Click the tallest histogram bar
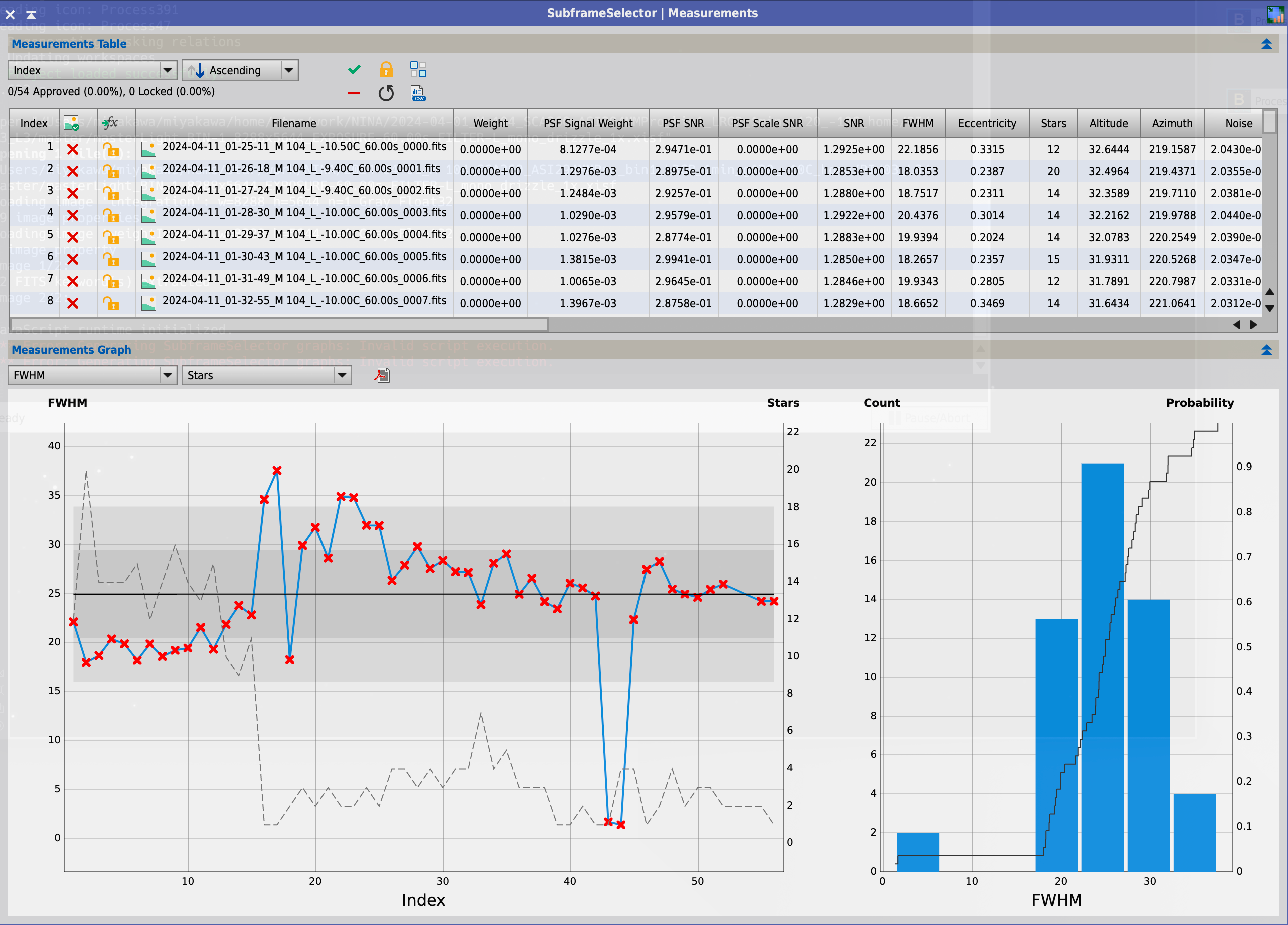The height and width of the screenshot is (925, 1288). (x=1102, y=667)
